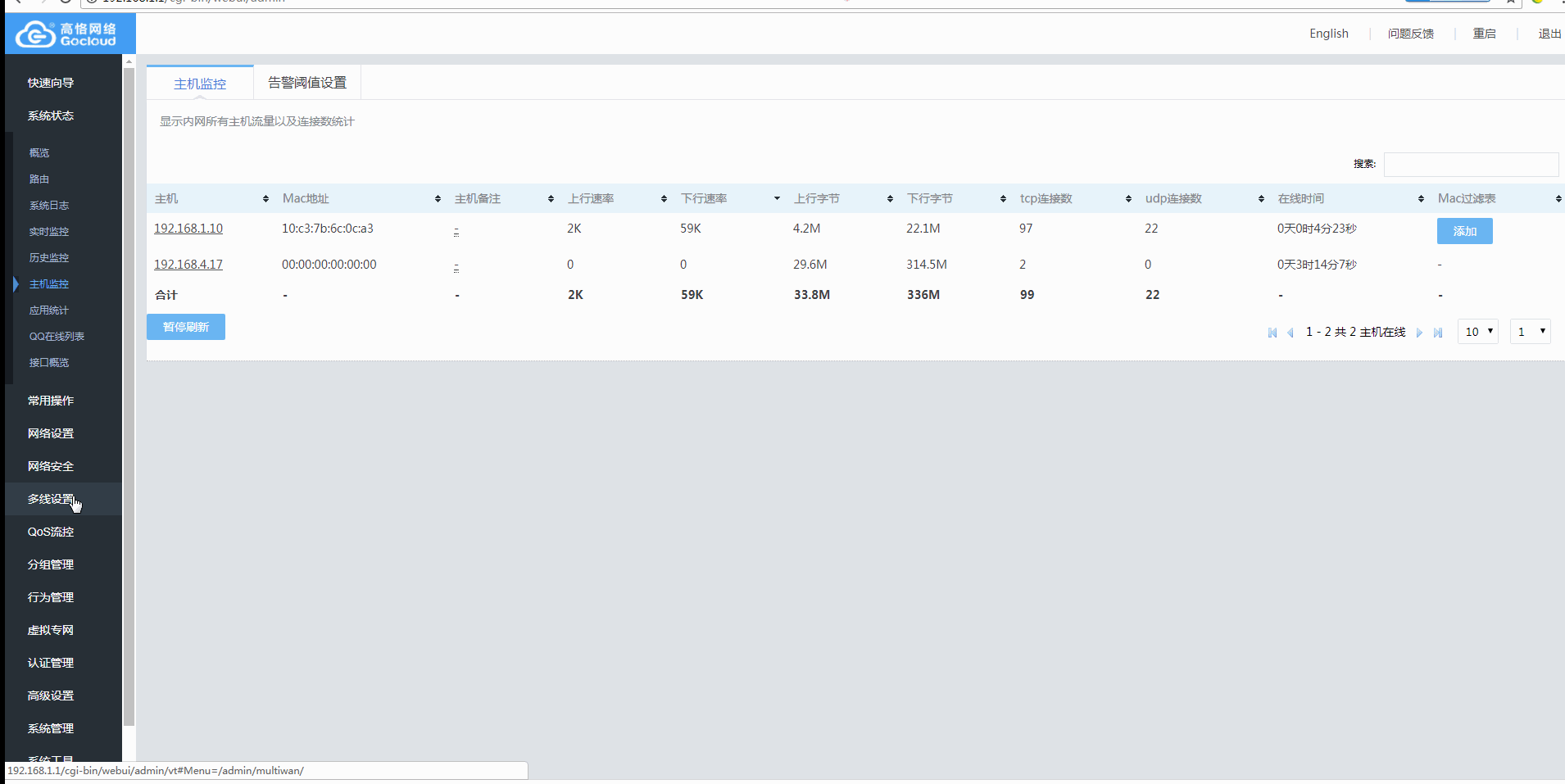Go to first page of host list
Image resolution: width=1565 pixels, height=784 pixels.
click(1272, 333)
